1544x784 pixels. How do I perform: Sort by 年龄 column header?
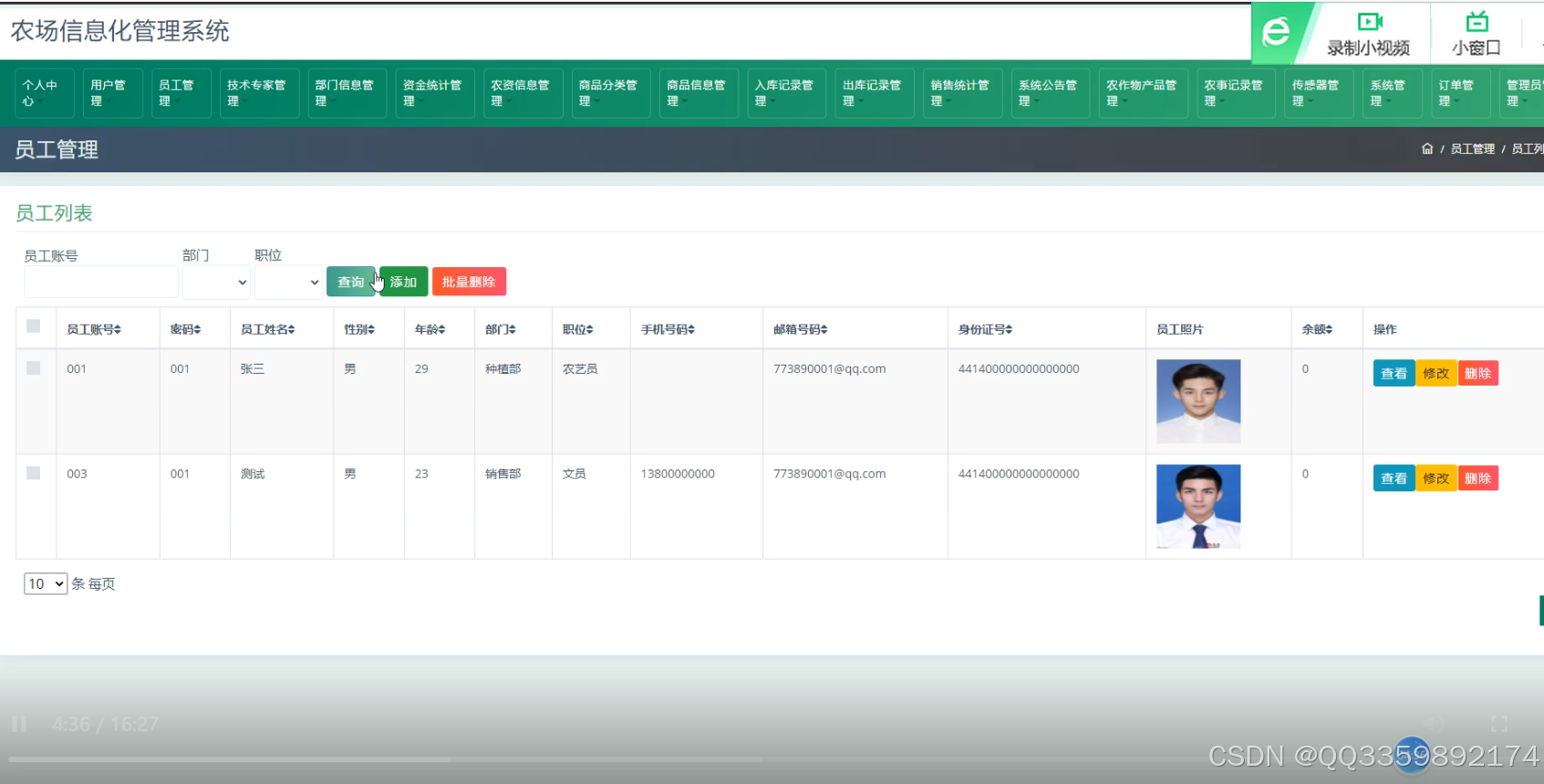click(430, 329)
